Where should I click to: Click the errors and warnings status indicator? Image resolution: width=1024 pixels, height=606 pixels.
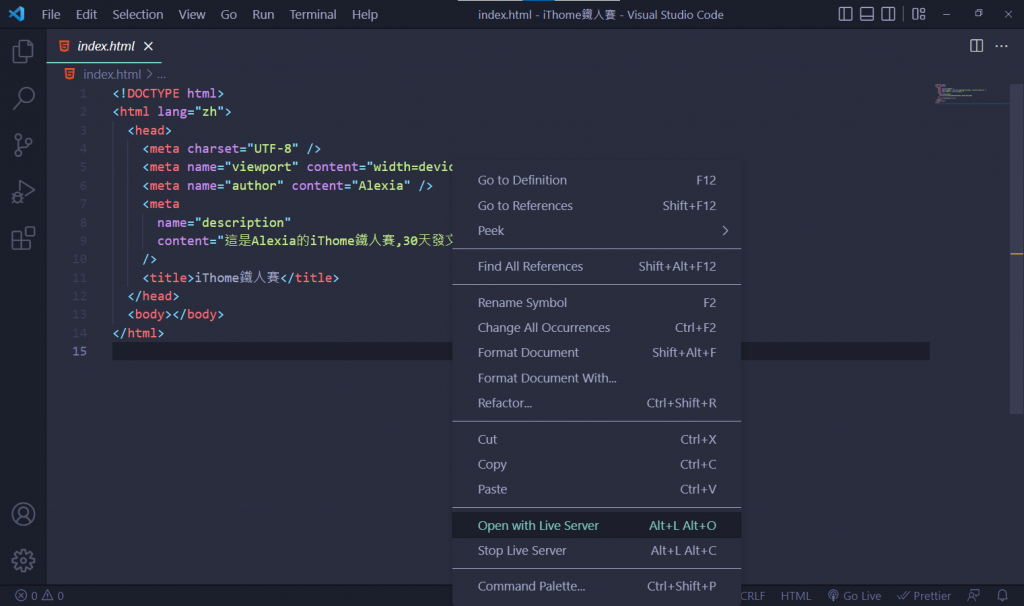coord(39,596)
